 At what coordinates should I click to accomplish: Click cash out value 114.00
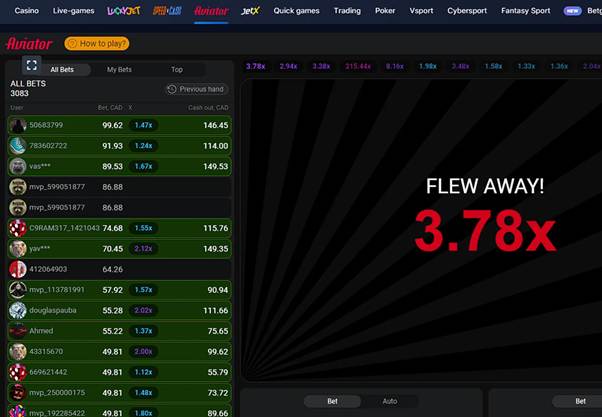(x=215, y=146)
